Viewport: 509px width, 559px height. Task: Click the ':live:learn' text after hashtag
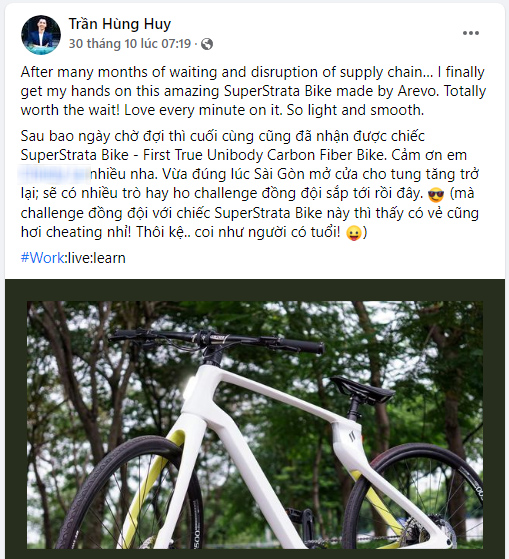tap(96, 258)
